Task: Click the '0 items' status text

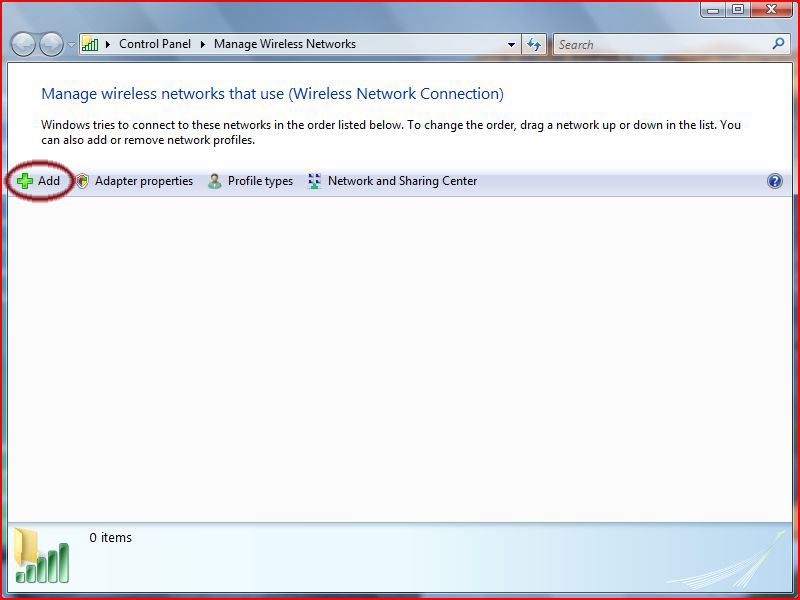Action: pos(111,538)
